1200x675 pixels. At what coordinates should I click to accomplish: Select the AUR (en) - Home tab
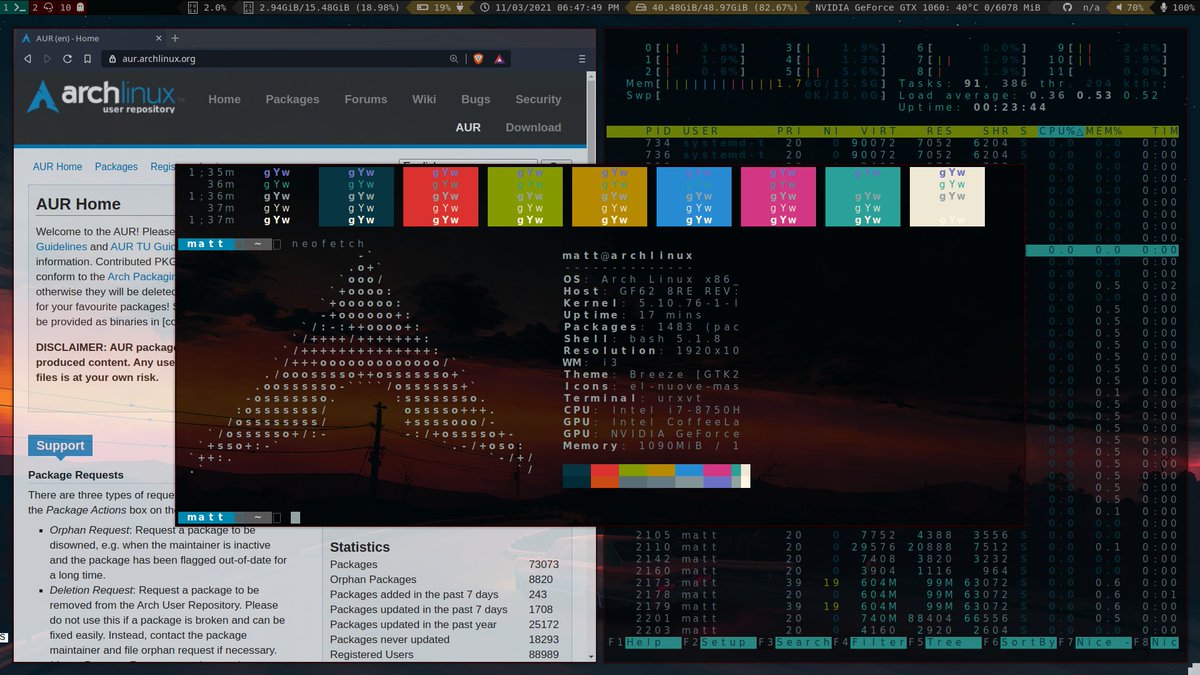[x=90, y=38]
